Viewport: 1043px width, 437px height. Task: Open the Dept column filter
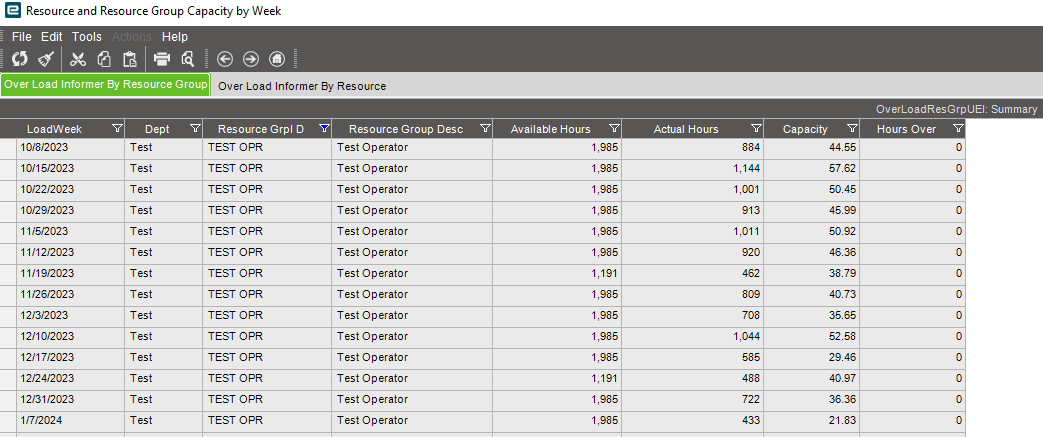[195, 129]
